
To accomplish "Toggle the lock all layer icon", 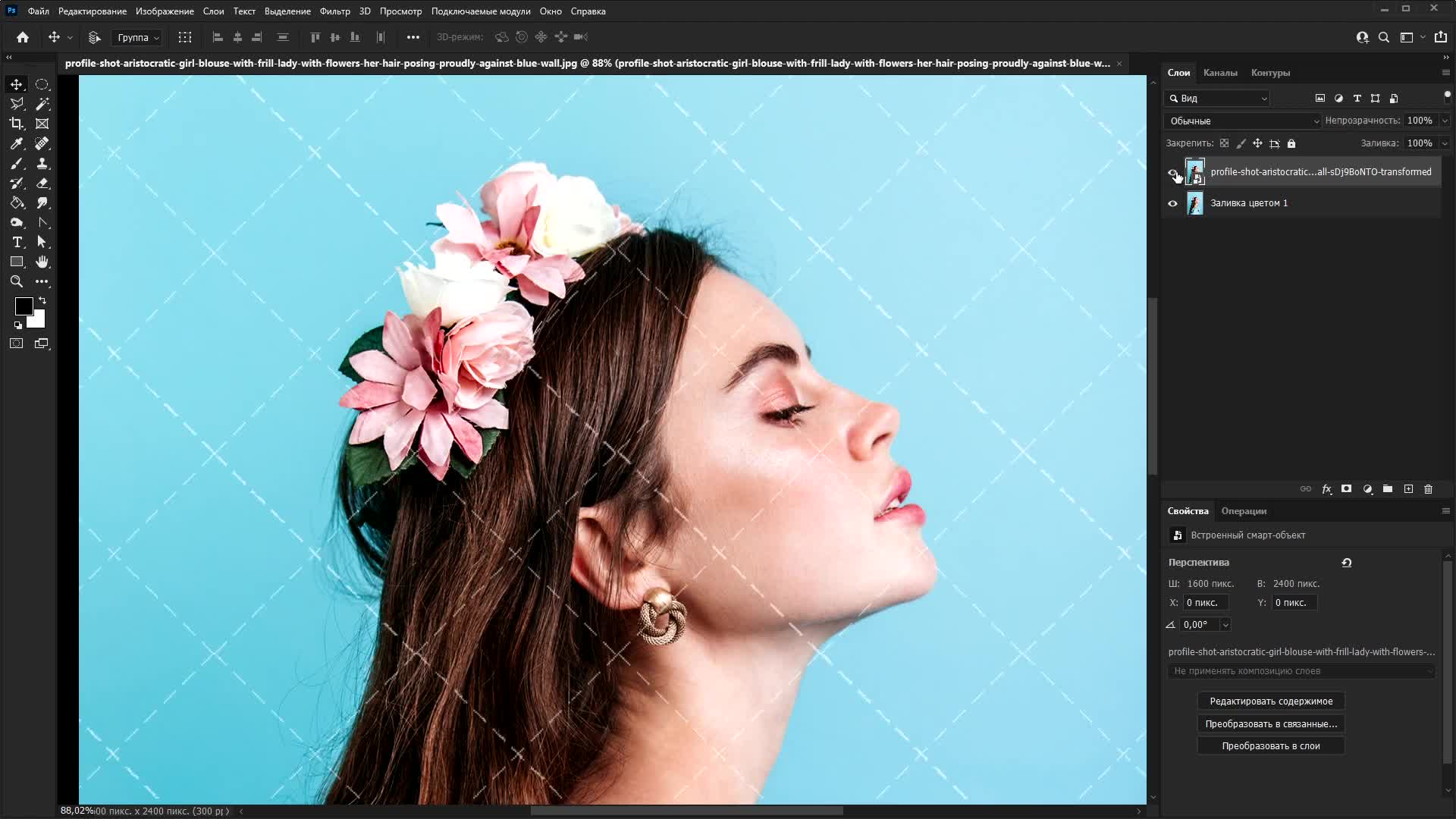I will pyautogui.click(x=1291, y=143).
